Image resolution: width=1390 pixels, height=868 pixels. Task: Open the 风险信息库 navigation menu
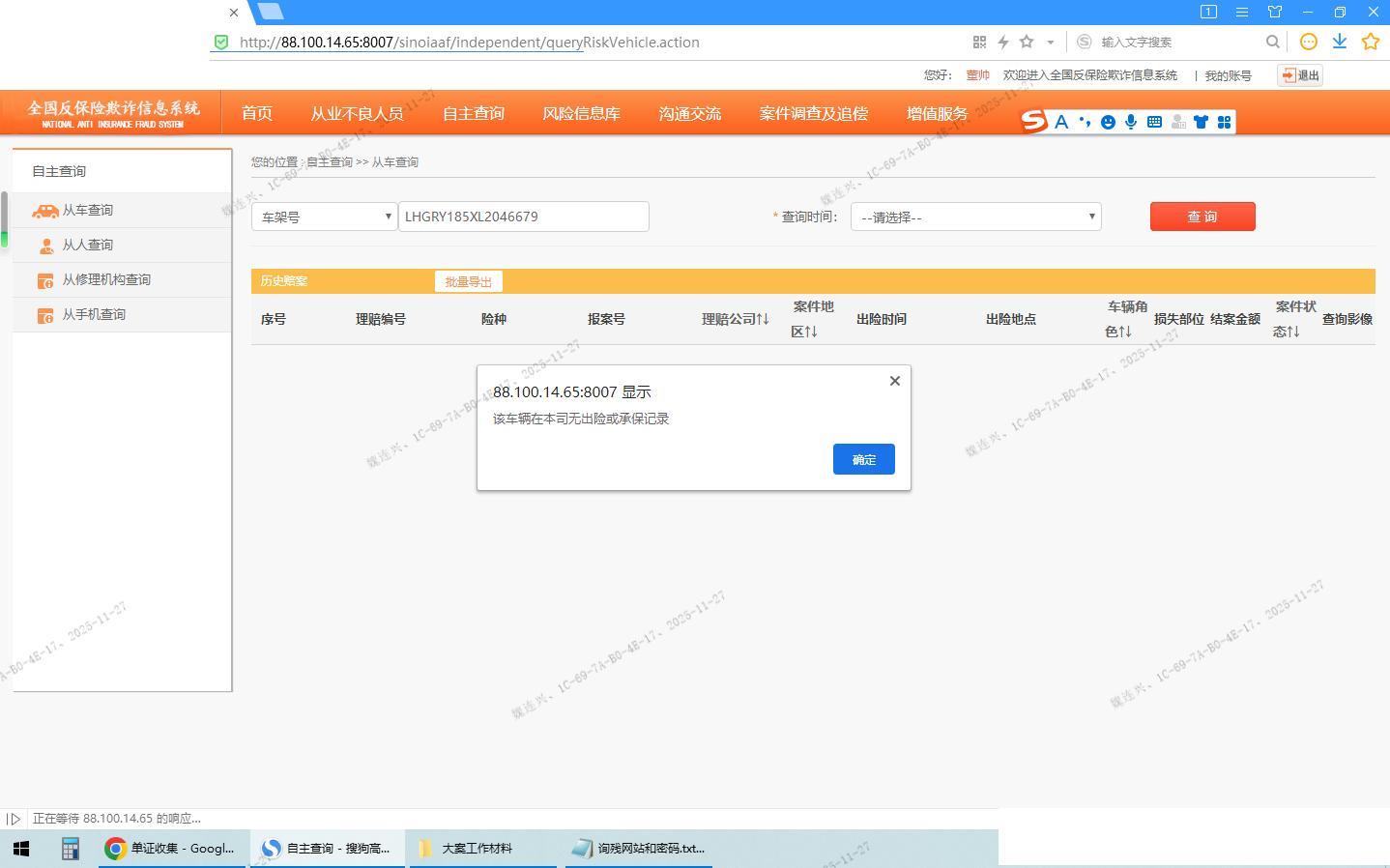click(x=581, y=113)
